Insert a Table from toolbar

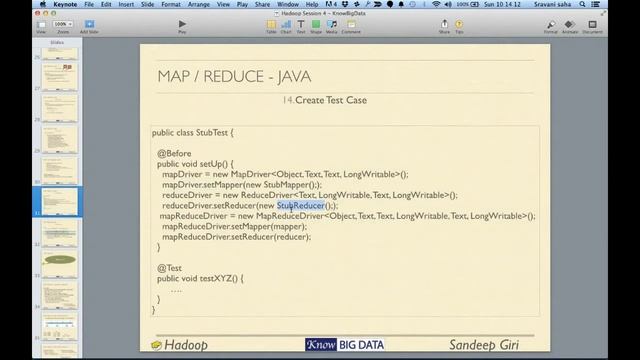tap(271, 24)
